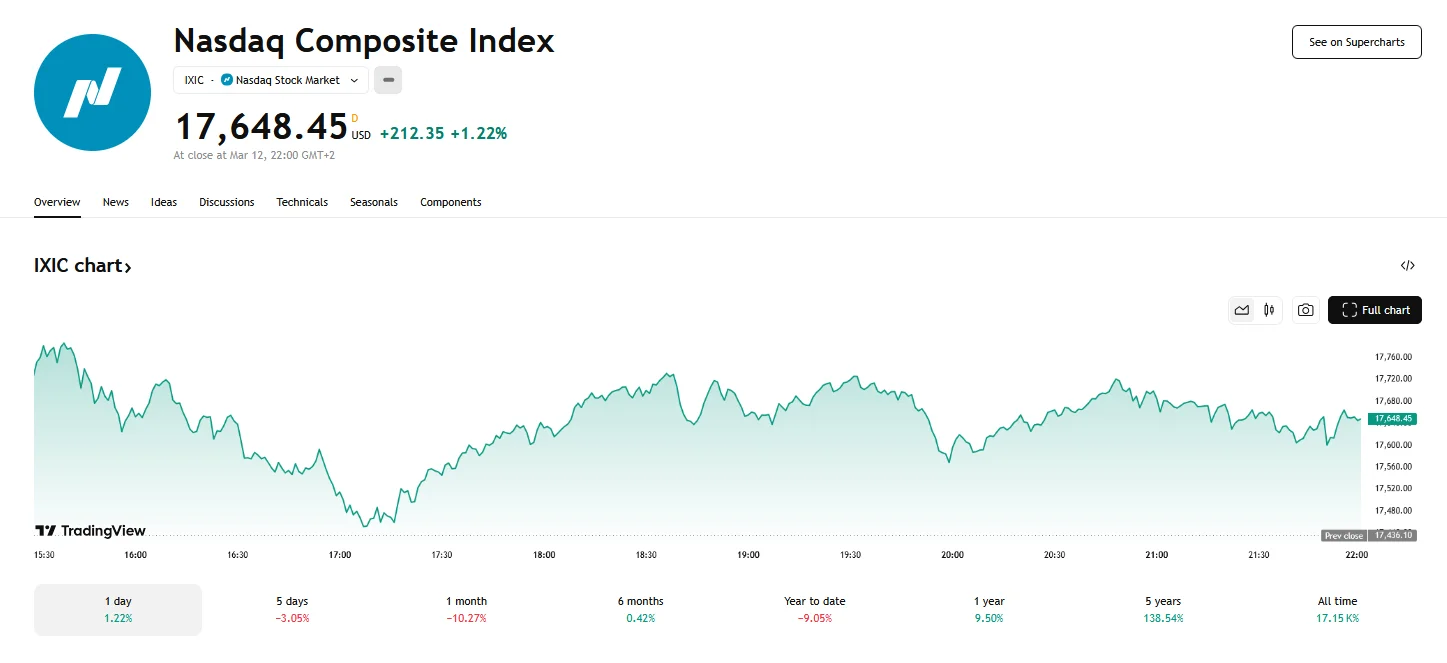Switch chart to candlestick style
This screenshot has height=663, width=1447.
tap(1268, 310)
